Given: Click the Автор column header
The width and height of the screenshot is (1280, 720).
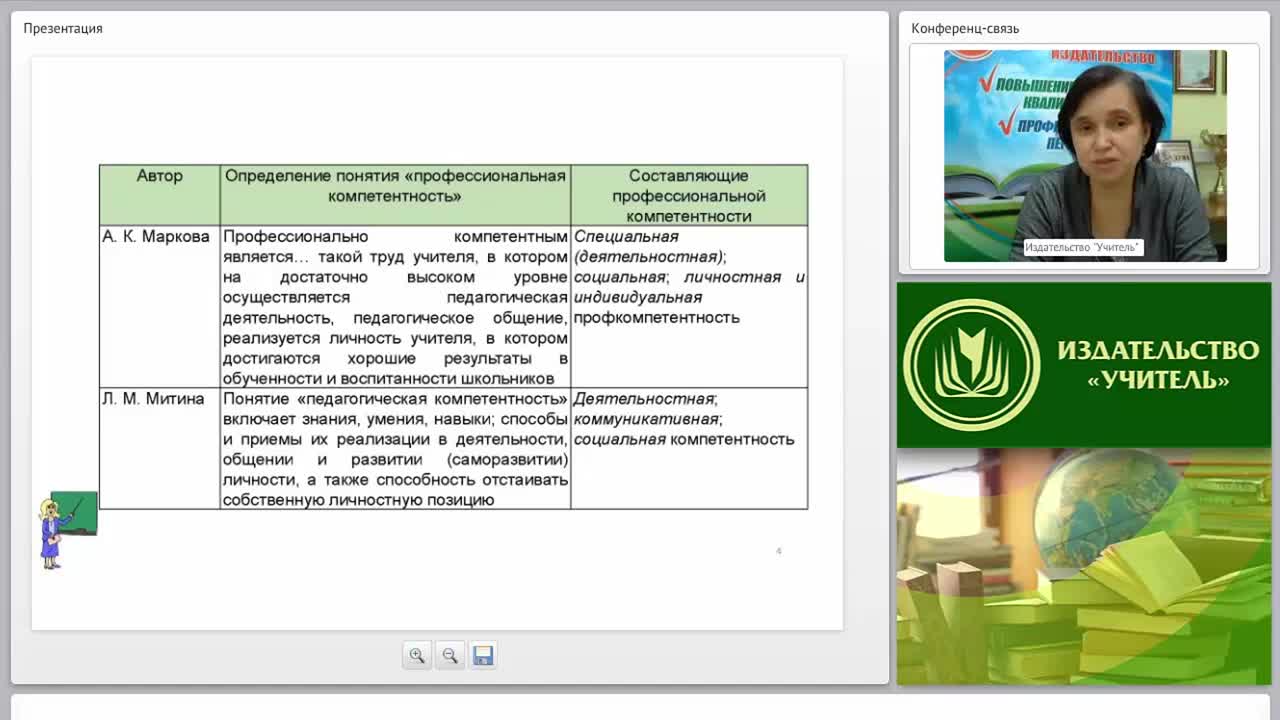Looking at the screenshot, I should [160, 195].
